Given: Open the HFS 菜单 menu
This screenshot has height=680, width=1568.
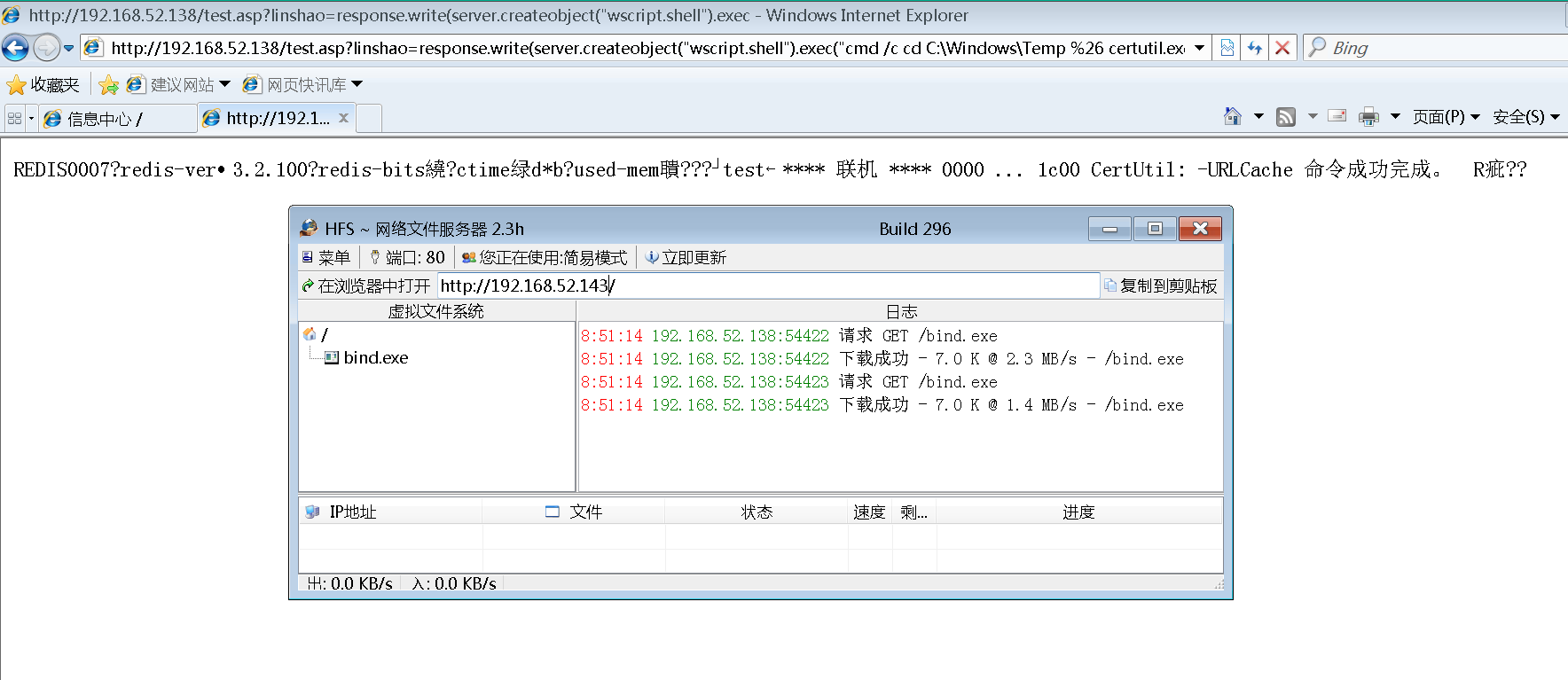Looking at the screenshot, I should click(325, 257).
